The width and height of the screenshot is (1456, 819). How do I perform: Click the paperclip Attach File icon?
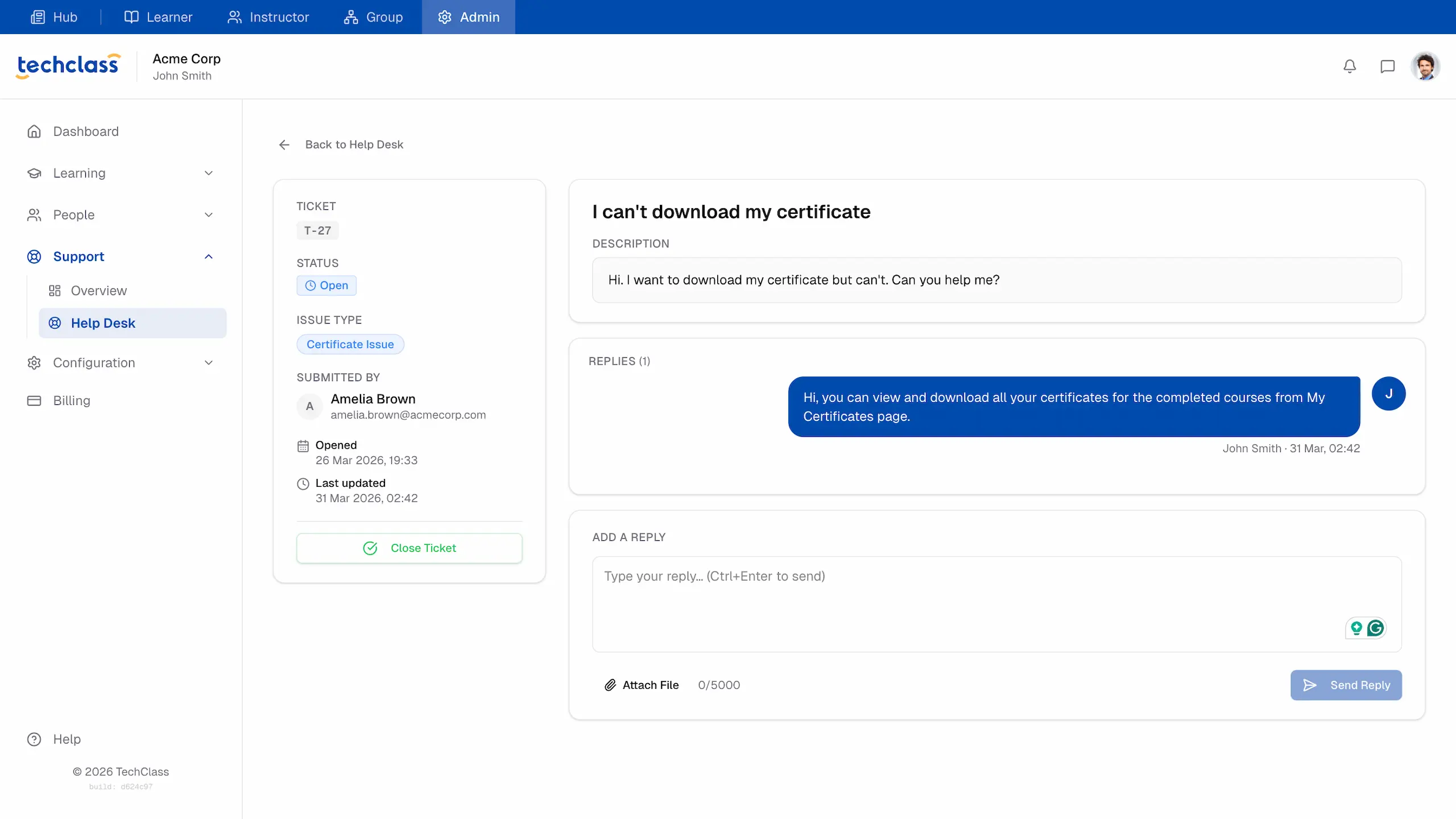click(x=610, y=685)
